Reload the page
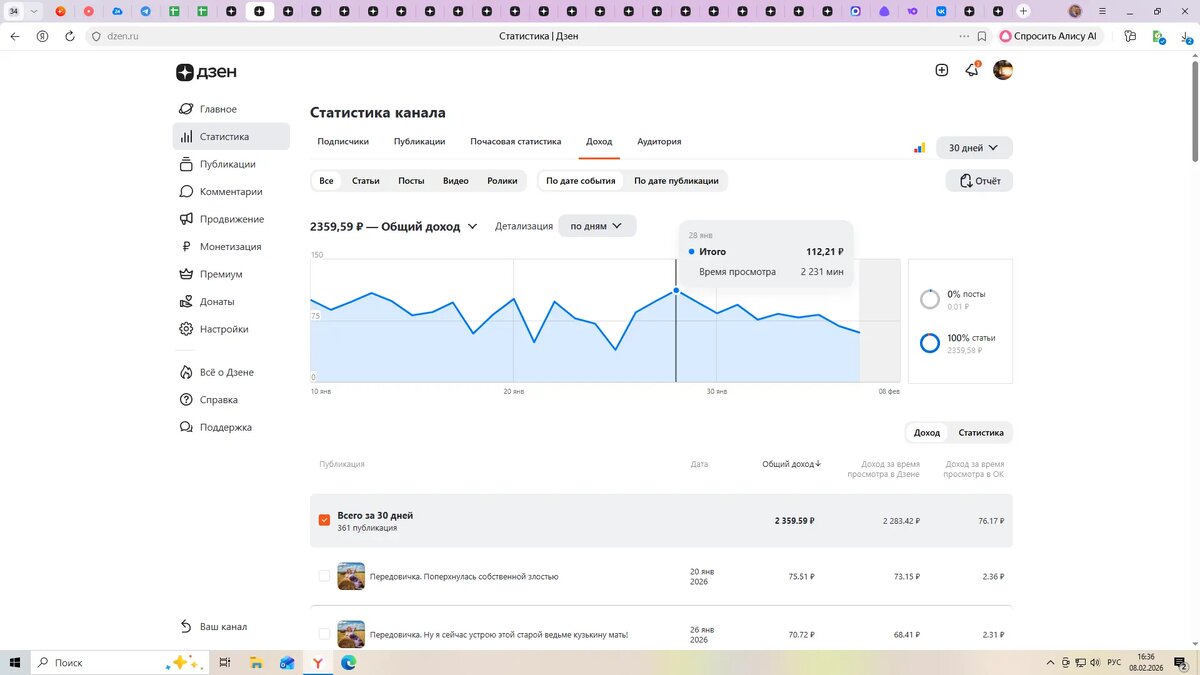Screen dimensions: 1200x675 [70, 36]
